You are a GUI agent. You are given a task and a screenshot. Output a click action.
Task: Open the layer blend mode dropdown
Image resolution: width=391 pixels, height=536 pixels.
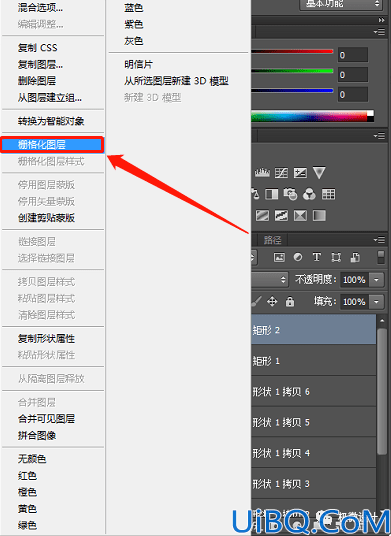269,280
